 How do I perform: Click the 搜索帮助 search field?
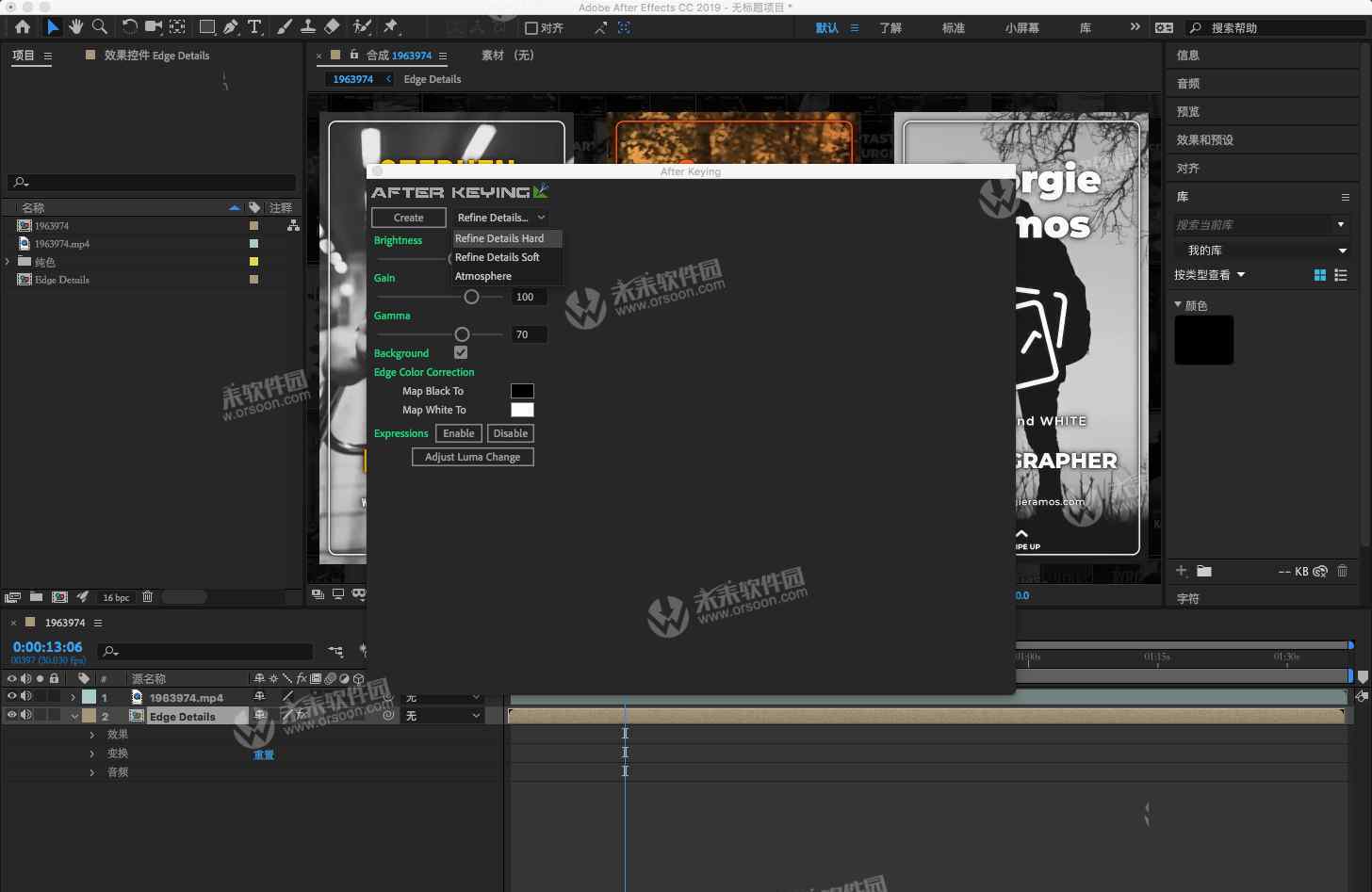[x=1277, y=28]
